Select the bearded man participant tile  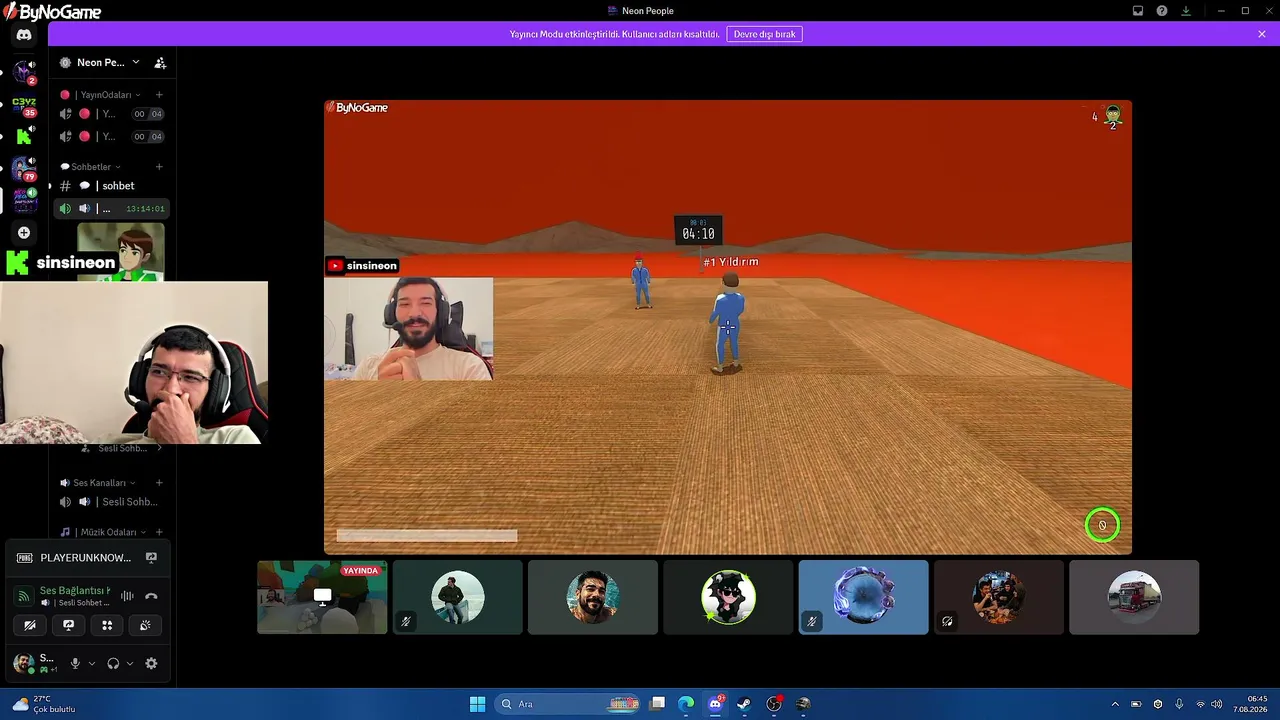coord(593,597)
